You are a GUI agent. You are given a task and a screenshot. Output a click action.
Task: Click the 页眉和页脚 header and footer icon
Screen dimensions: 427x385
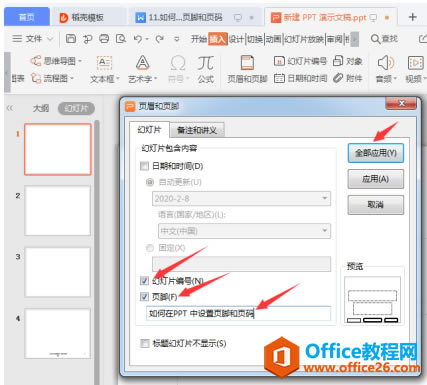click(247, 63)
